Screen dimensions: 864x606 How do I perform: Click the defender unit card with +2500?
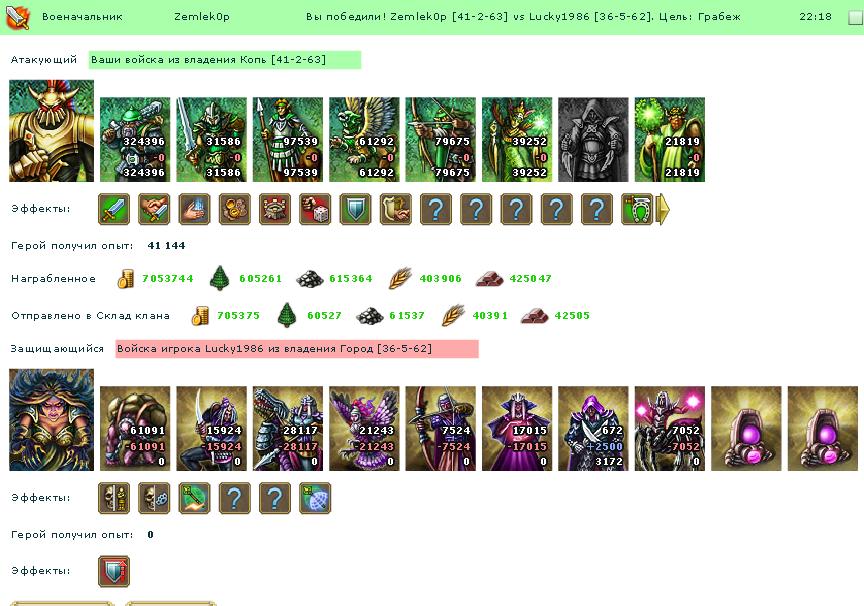[593, 429]
